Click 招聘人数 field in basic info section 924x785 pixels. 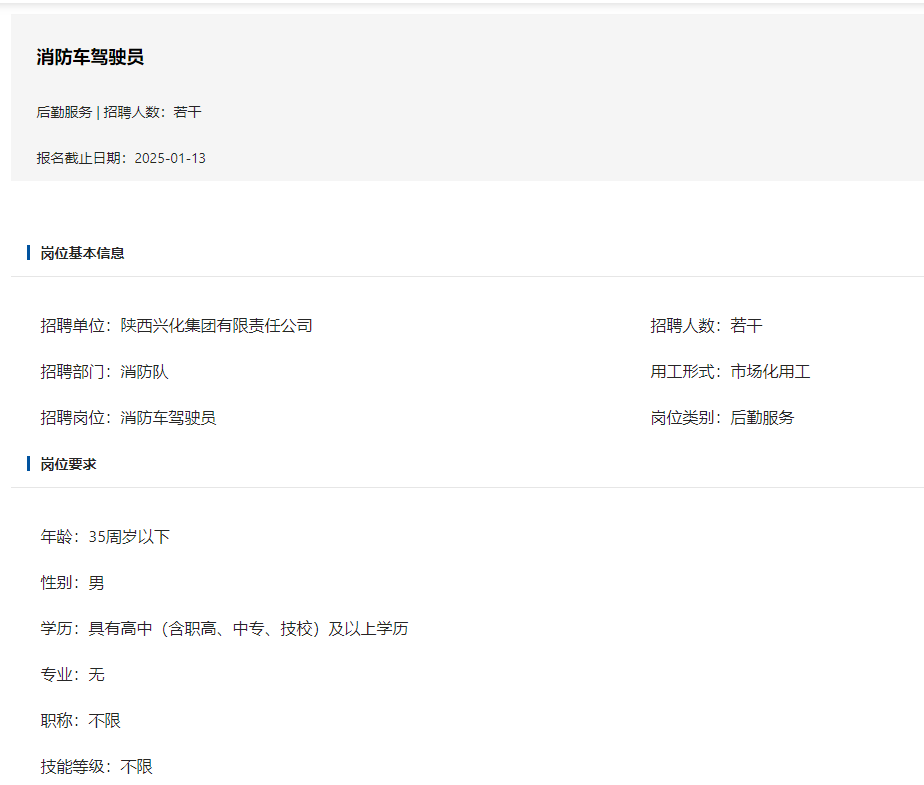[706, 326]
